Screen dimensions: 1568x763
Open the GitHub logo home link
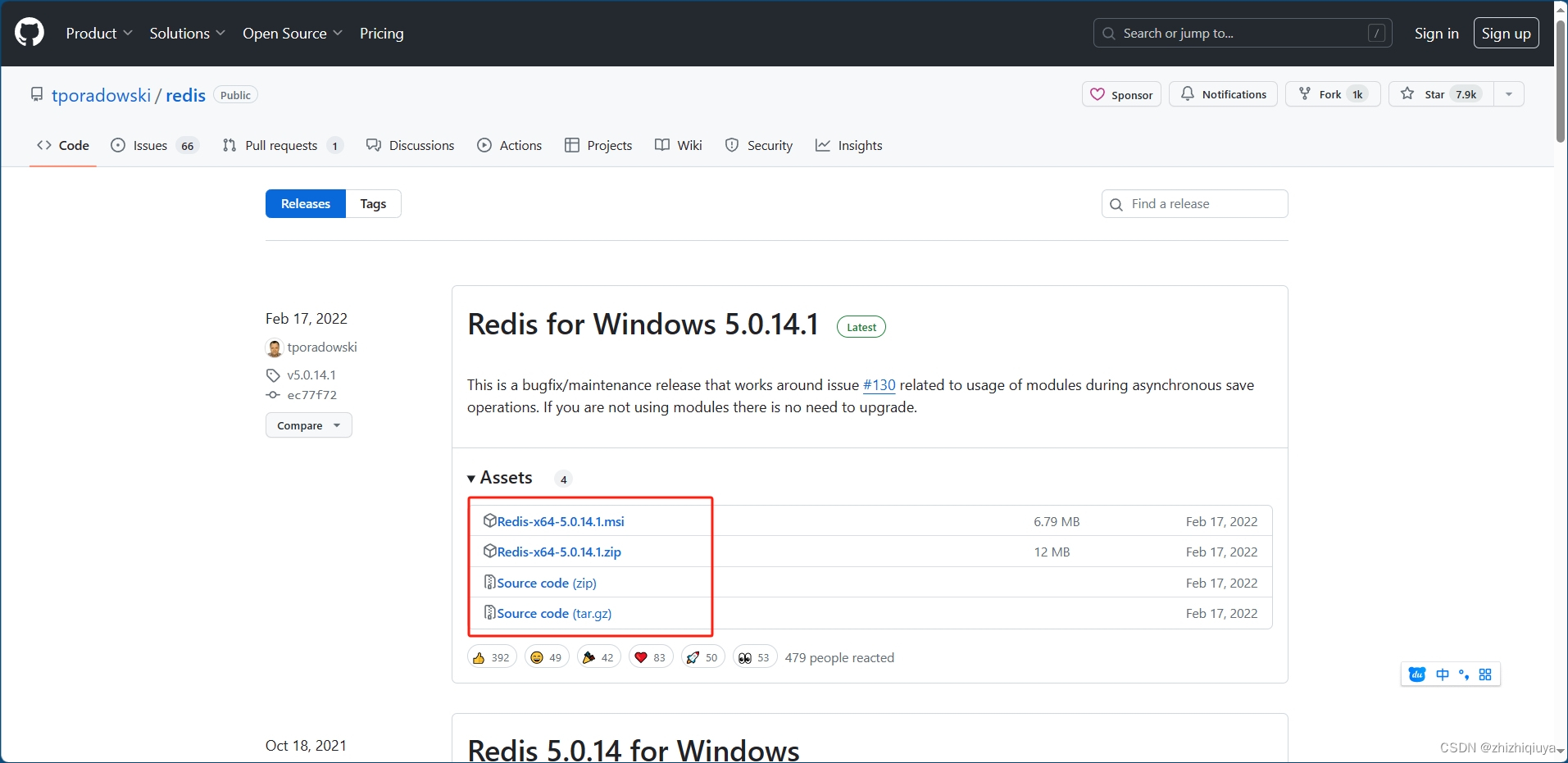pos(30,33)
